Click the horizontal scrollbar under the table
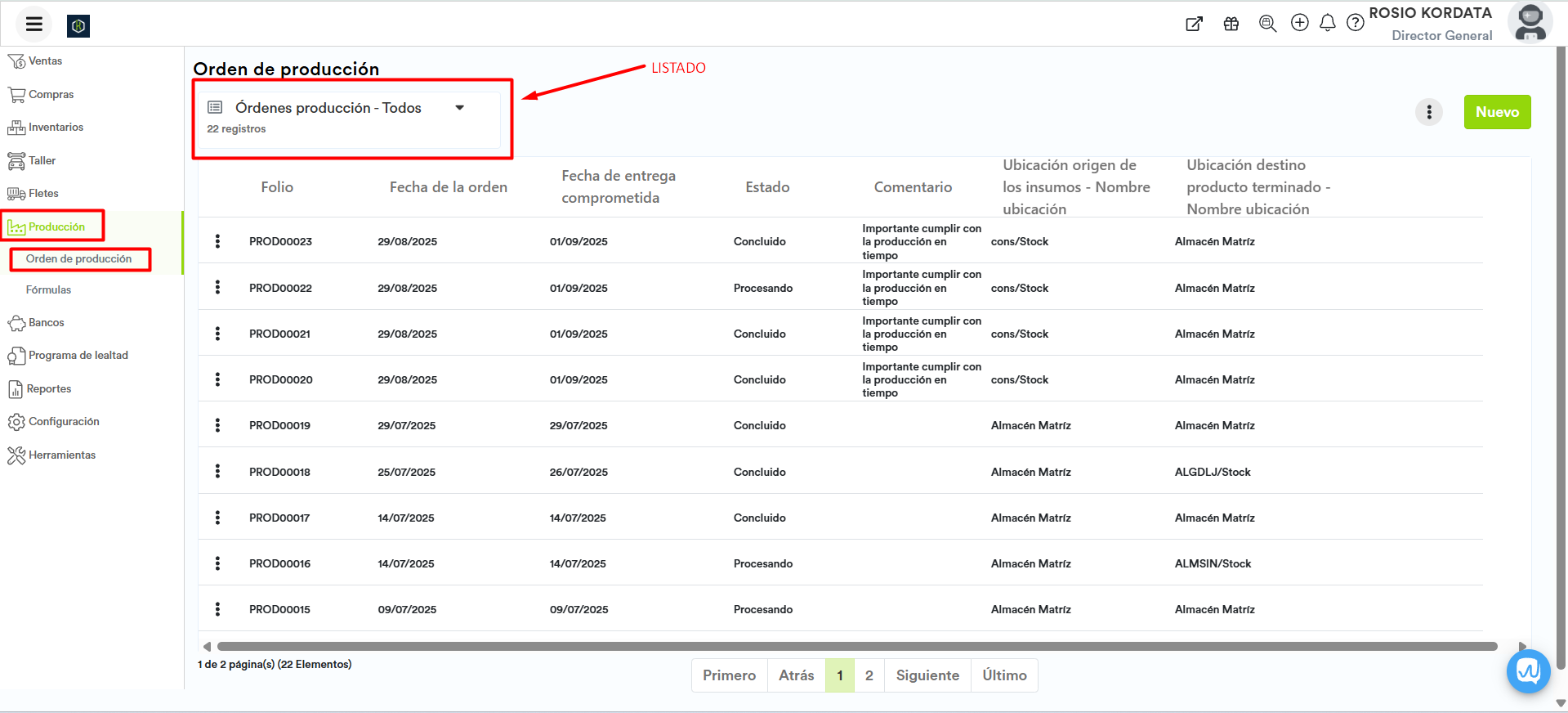 856,646
